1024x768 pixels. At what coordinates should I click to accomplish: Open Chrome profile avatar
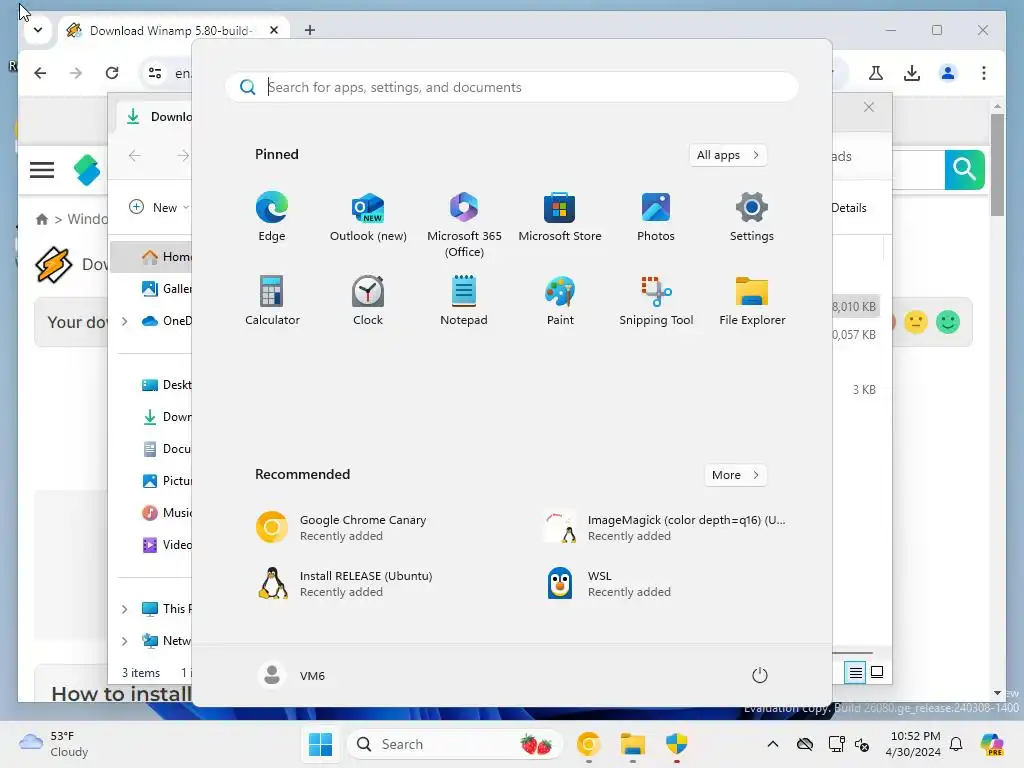click(948, 73)
